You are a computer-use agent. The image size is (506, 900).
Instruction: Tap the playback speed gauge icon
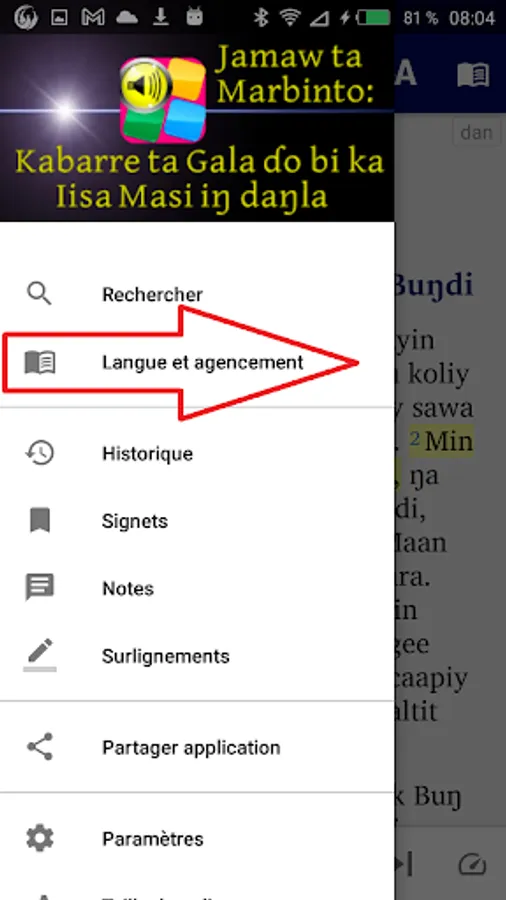[473, 864]
